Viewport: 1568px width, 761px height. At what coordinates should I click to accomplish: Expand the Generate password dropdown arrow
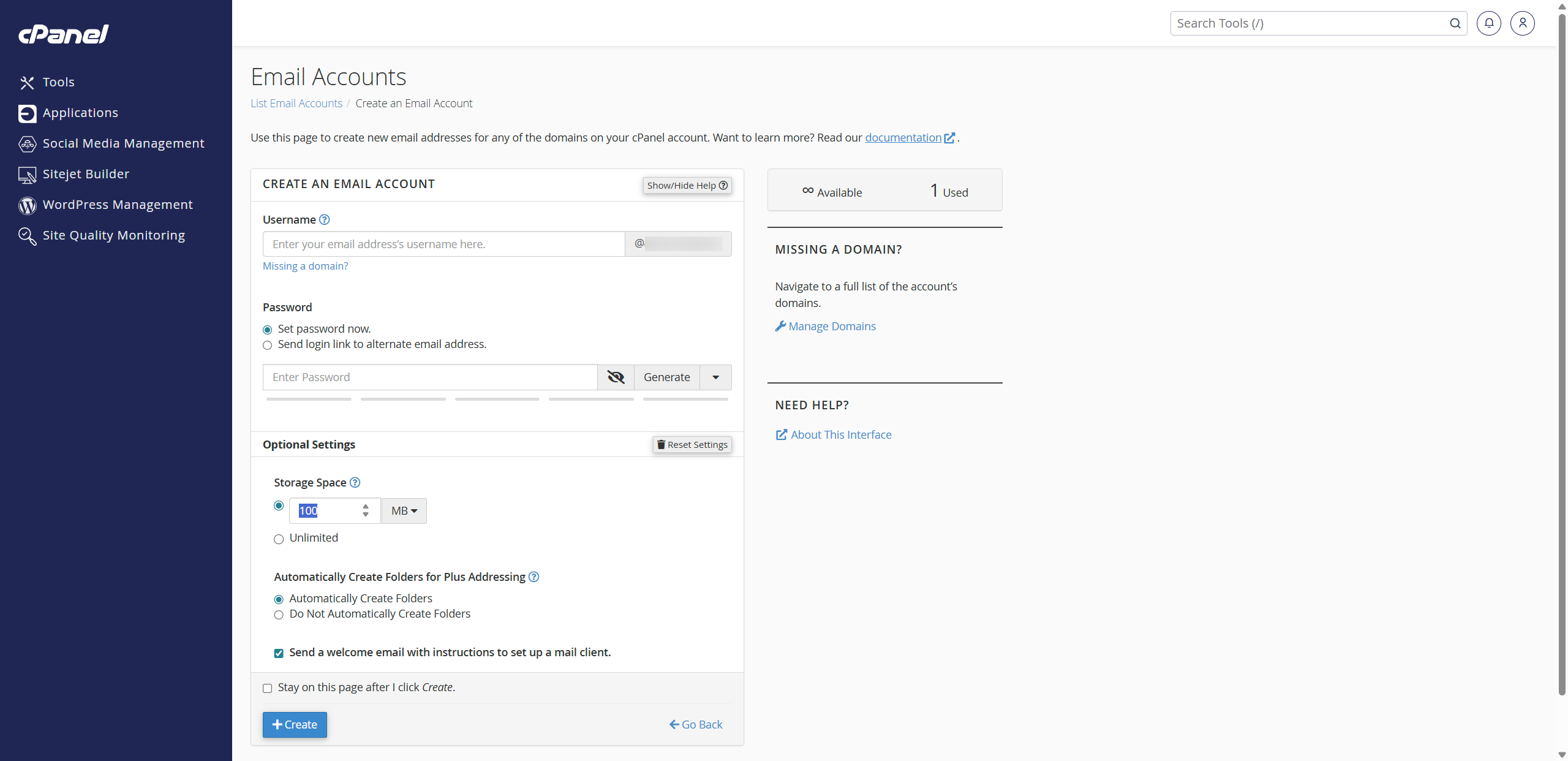715,377
